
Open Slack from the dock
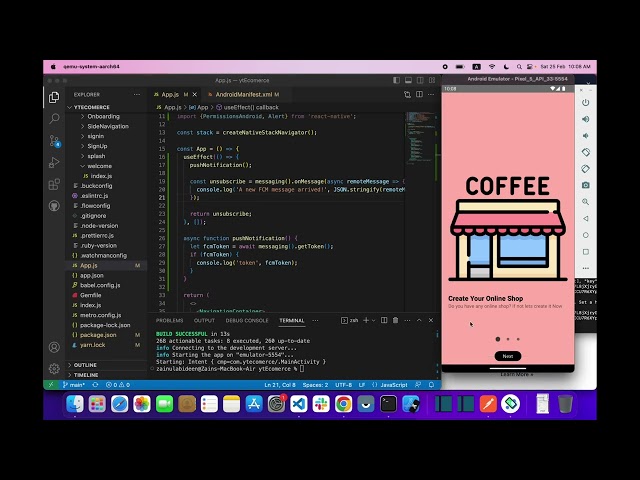(321, 404)
